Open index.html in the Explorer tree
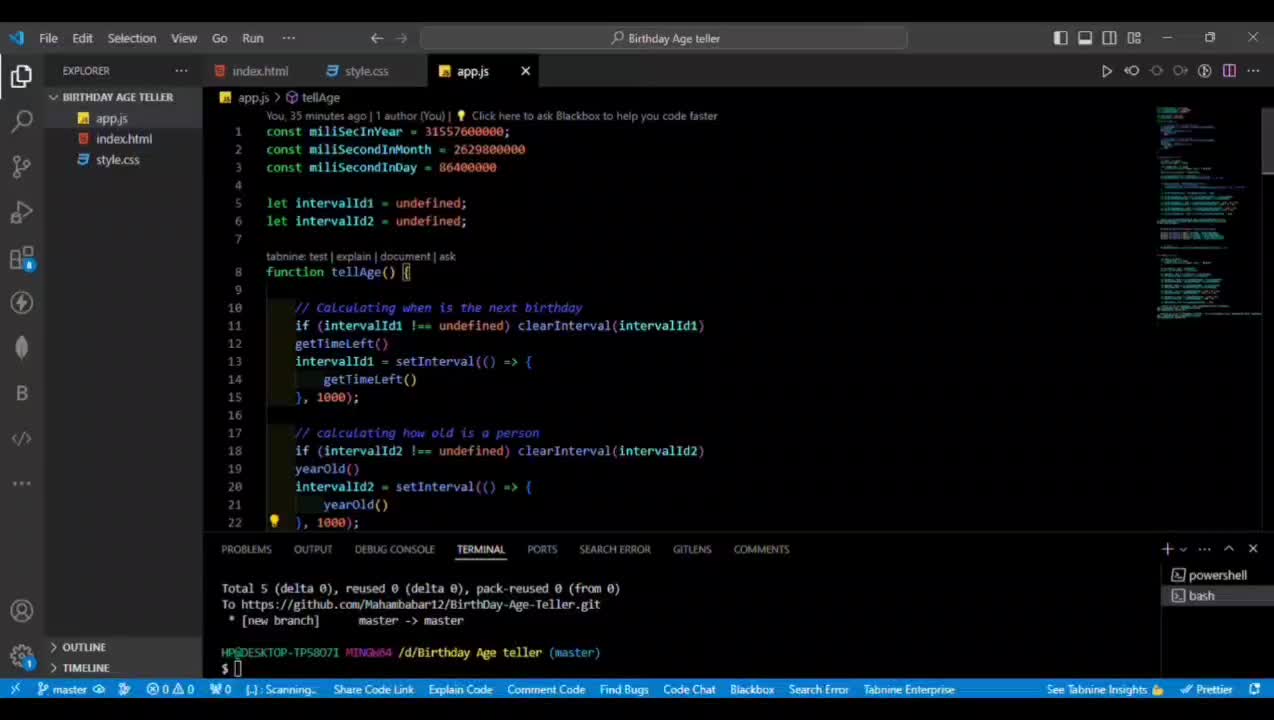This screenshot has height=720, width=1274. pos(123,139)
